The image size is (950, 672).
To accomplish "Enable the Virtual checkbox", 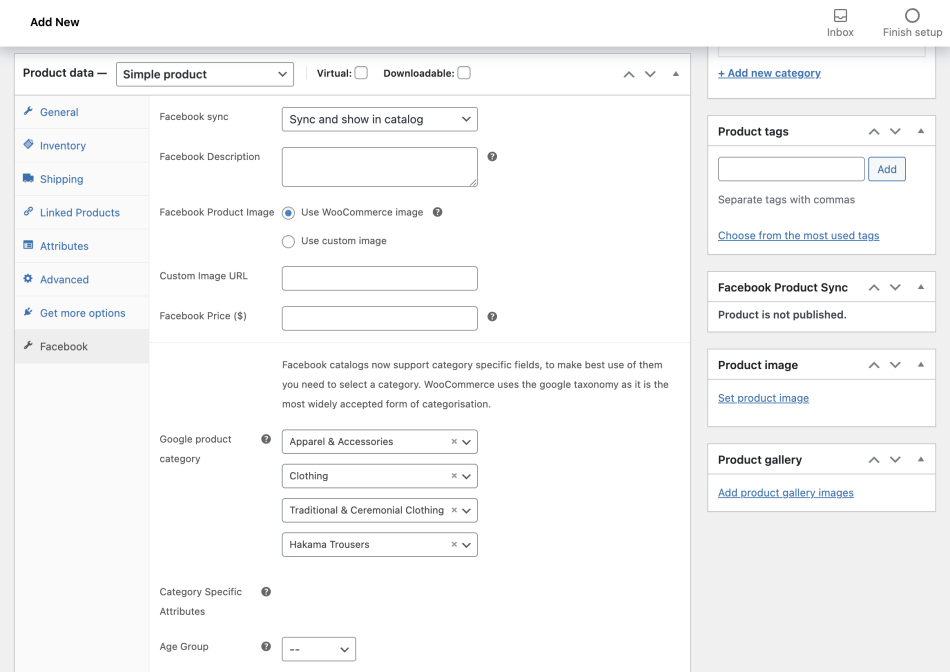I will (361, 73).
